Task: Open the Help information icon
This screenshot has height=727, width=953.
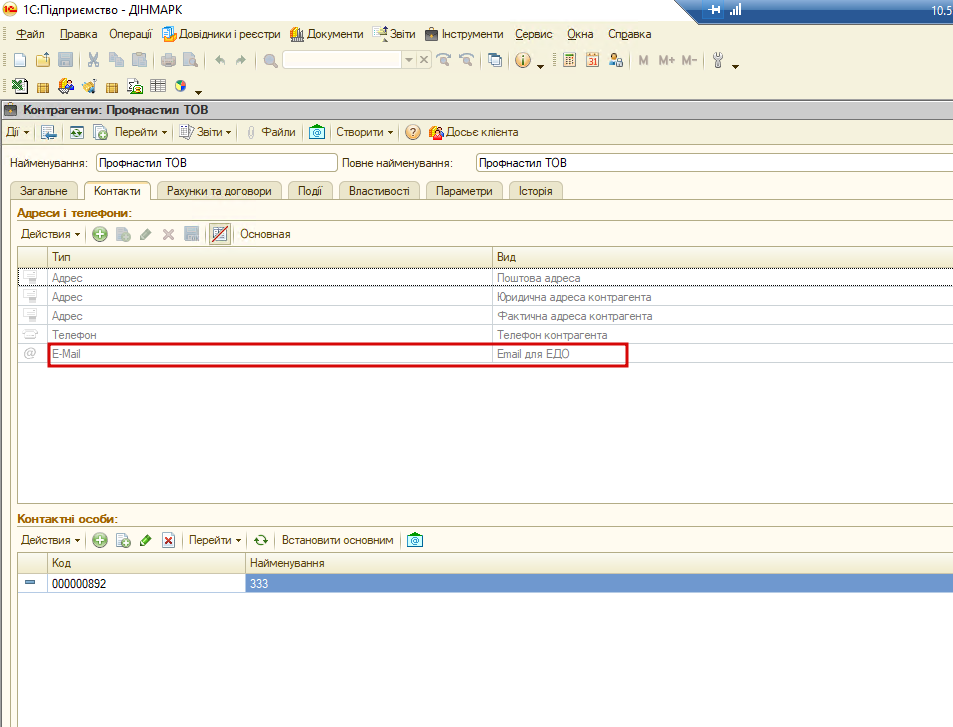Action: click(x=523, y=60)
